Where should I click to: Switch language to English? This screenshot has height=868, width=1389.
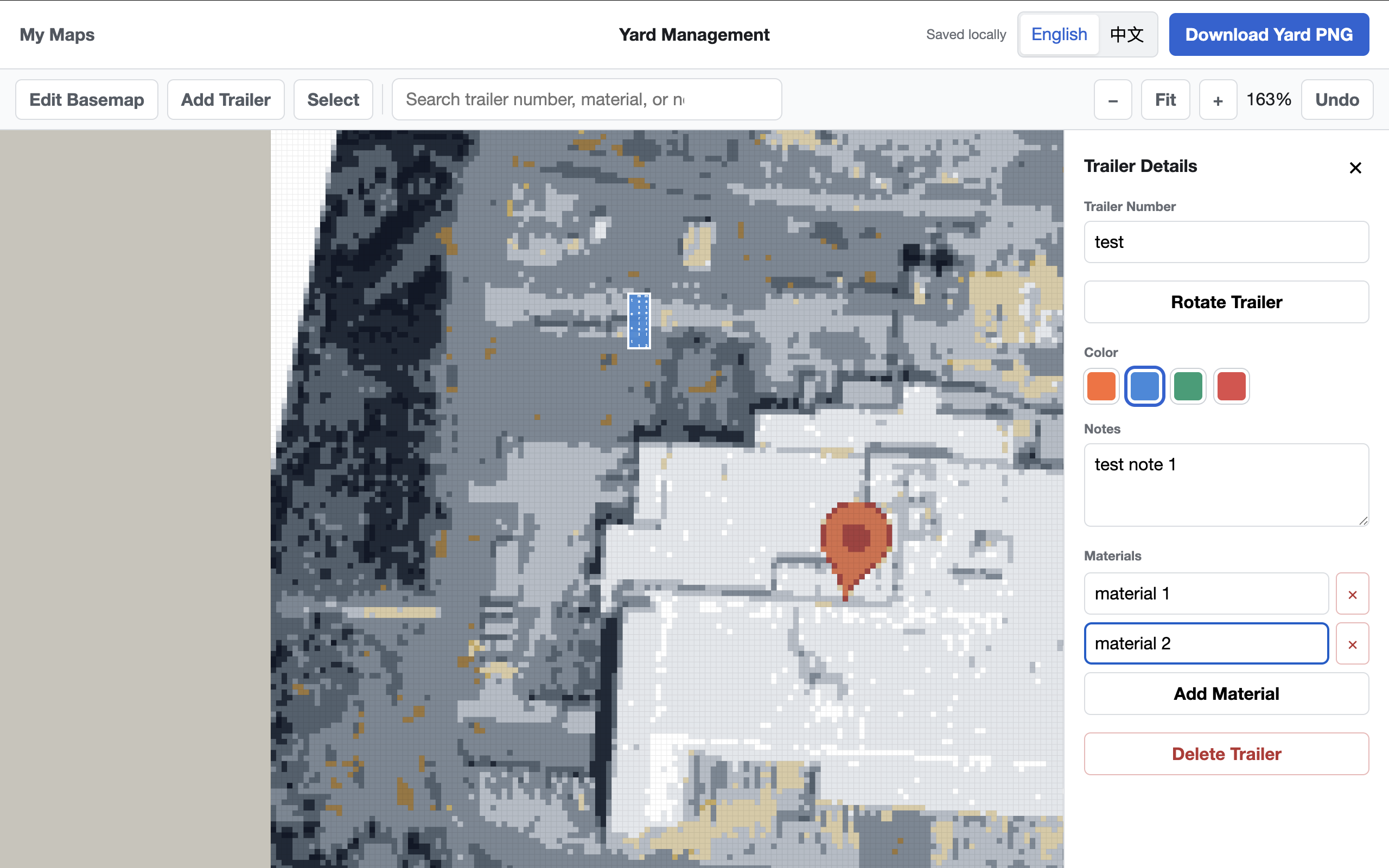point(1059,34)
